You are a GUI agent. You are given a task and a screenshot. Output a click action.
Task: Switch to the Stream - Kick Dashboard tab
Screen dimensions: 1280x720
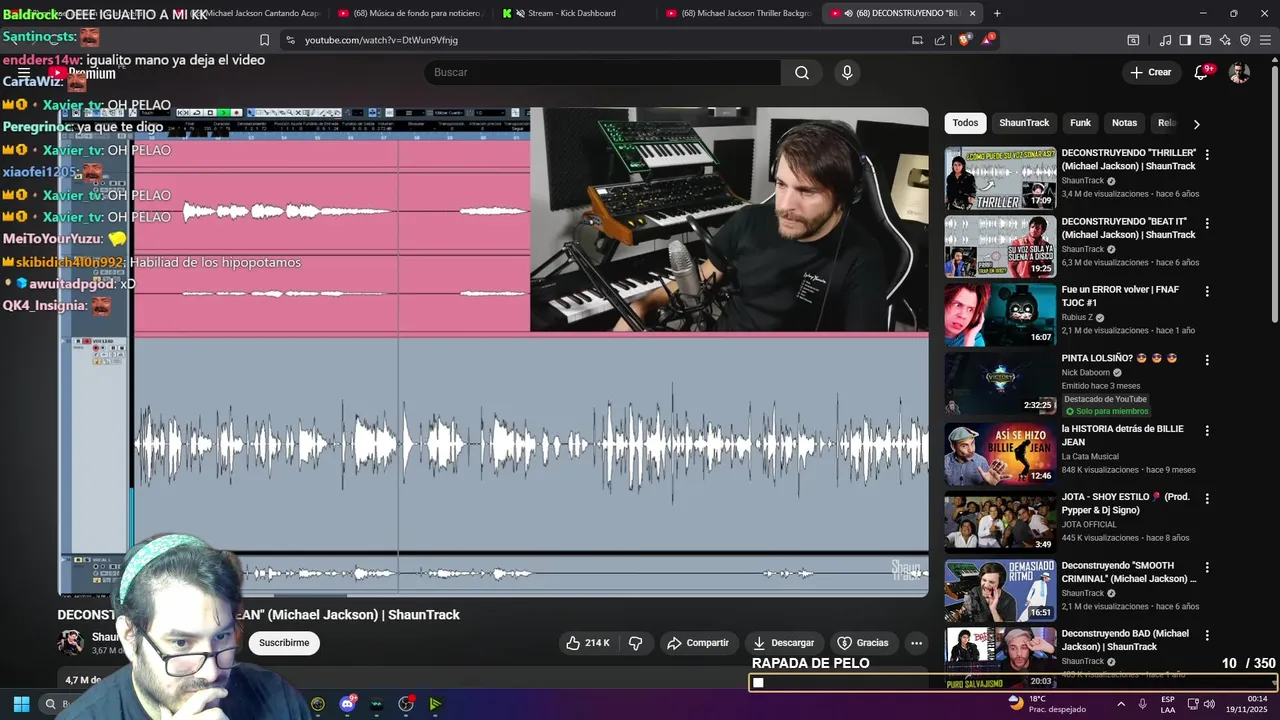tap(571, 13)
